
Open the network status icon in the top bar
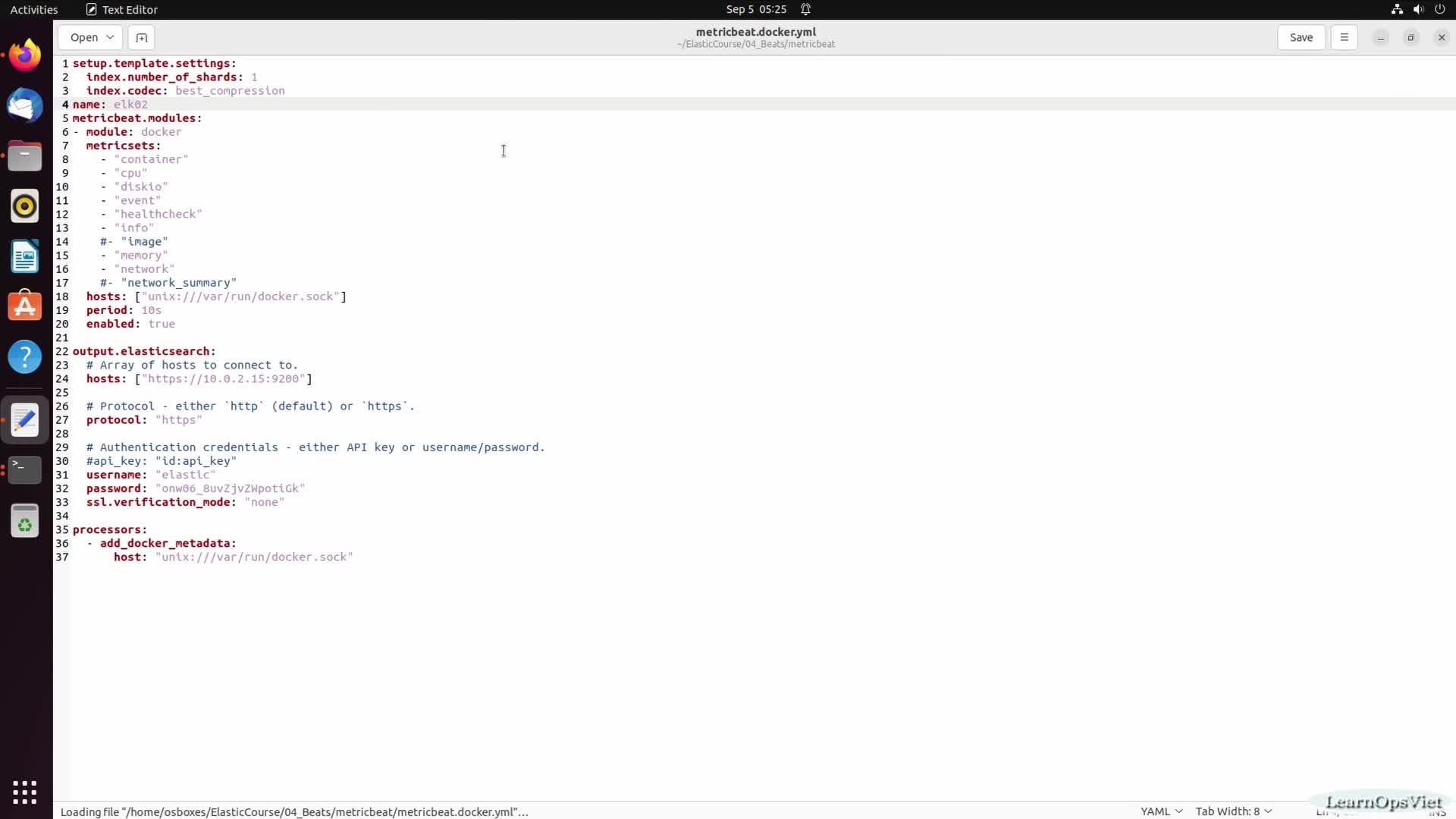click(1397, 9)
